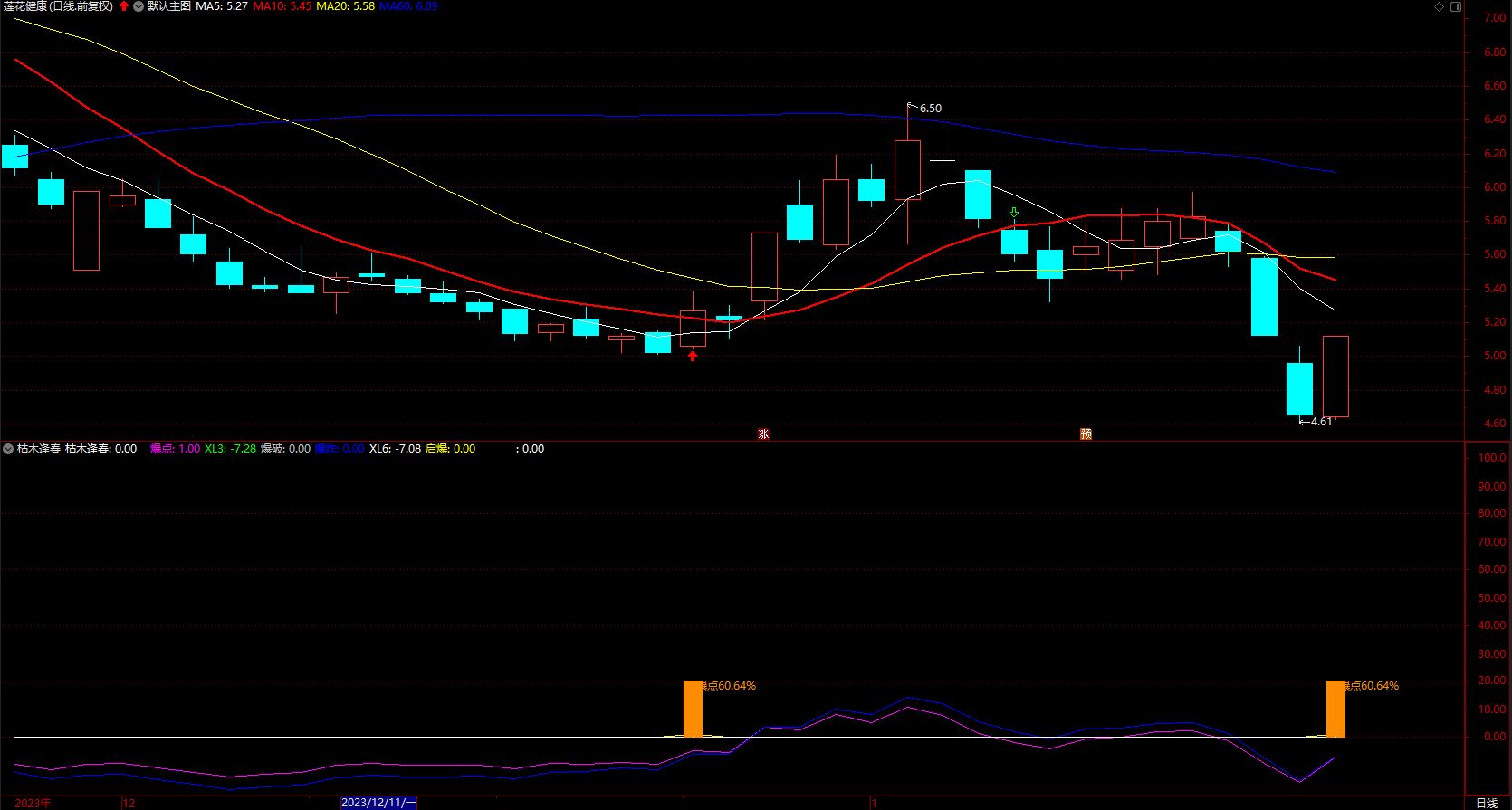
Task: Click the rightmost orange 爆点60.64% bar
Action: [1335, 709]
